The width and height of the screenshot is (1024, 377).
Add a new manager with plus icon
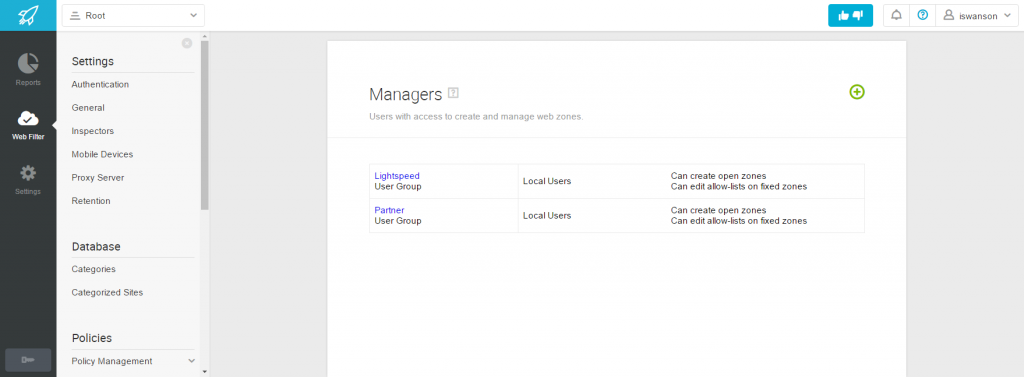coord(857,92)
